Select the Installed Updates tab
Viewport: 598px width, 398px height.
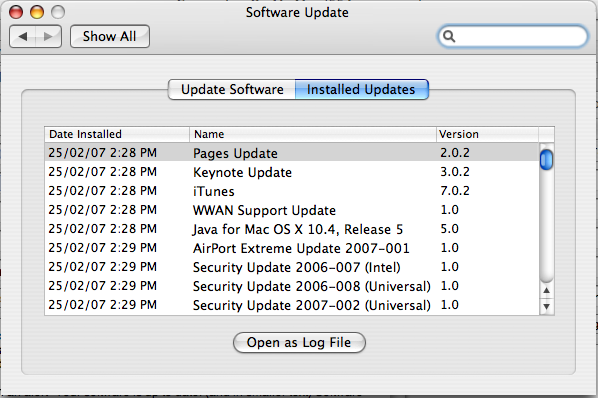point(362,90)
